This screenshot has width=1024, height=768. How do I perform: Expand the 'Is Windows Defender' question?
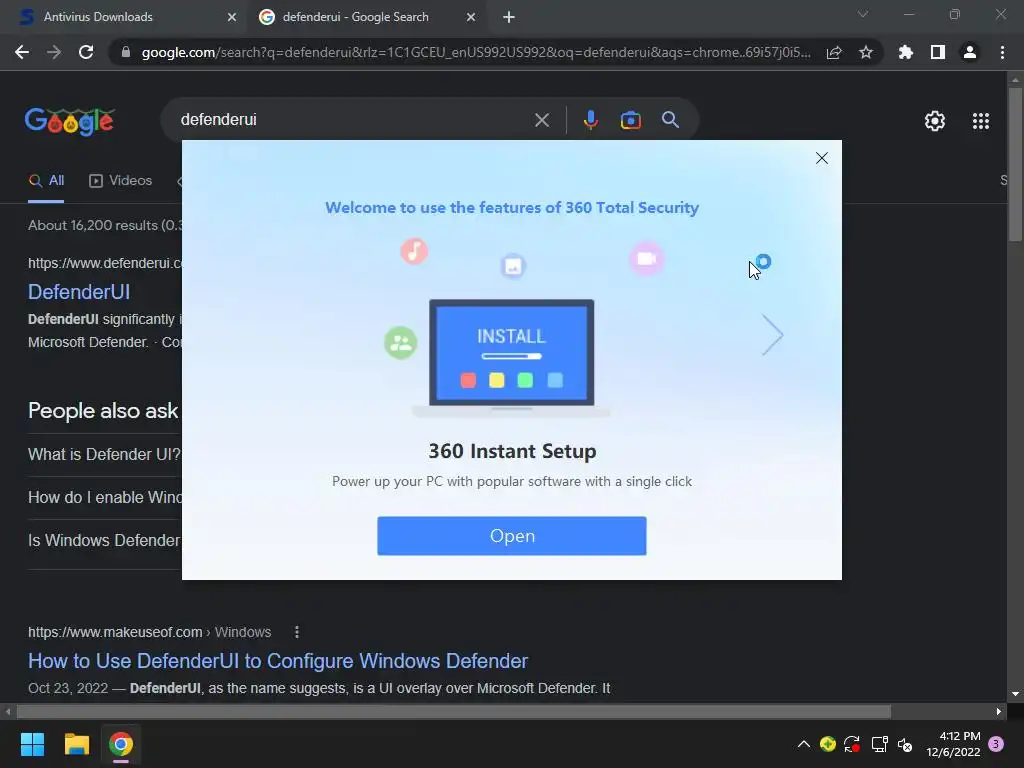pyautogui.click(x=104, y=541)
